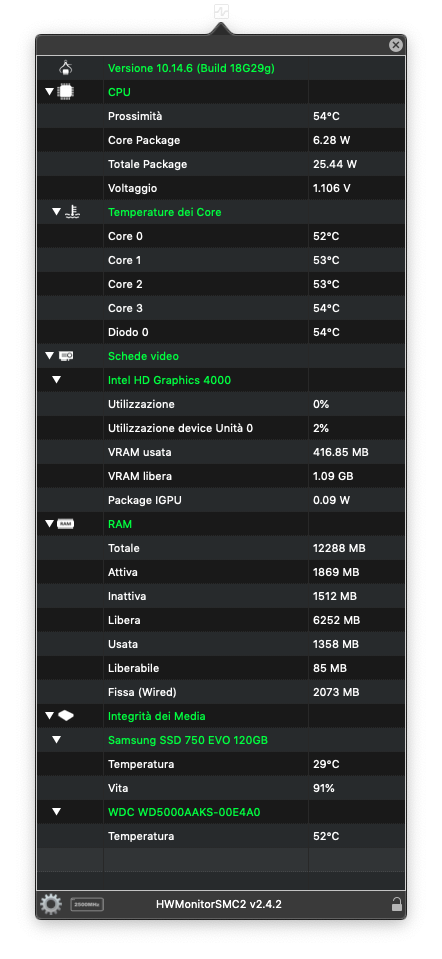Select the Attiva row
Screen dimensions: 442x959
tap(221, 572)
